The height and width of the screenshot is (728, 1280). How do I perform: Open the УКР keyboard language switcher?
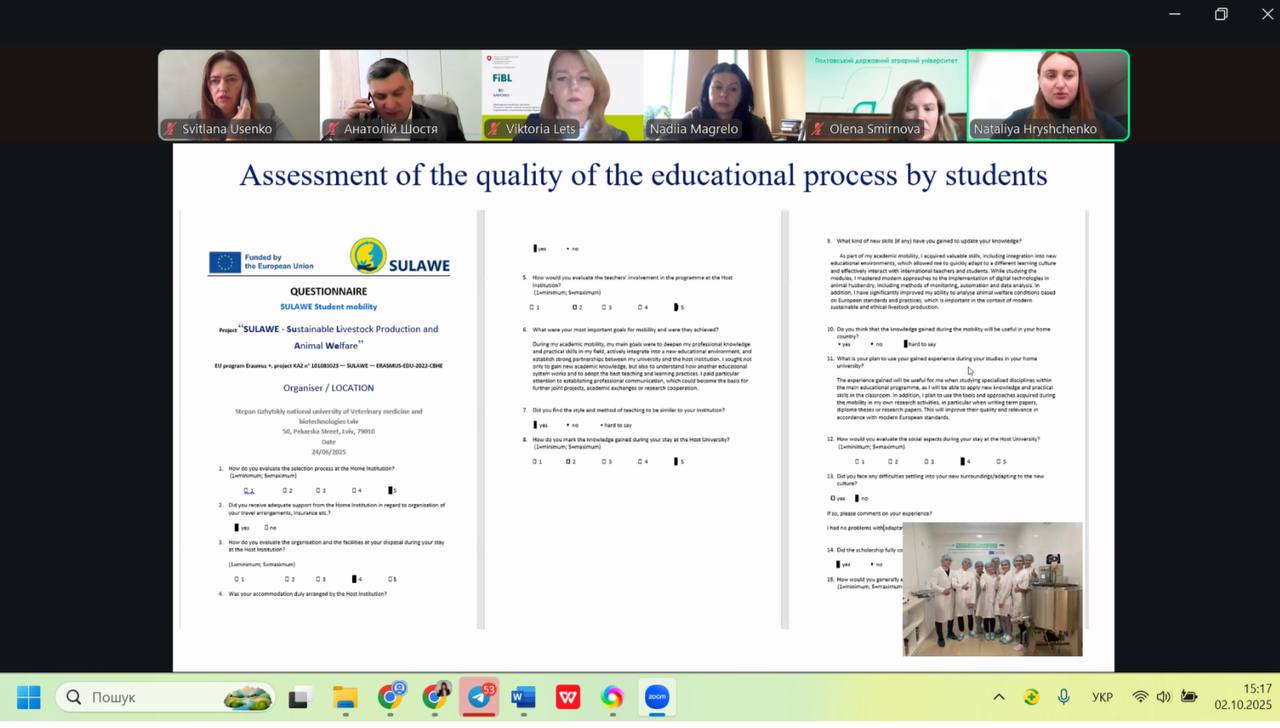point(1102,697)
